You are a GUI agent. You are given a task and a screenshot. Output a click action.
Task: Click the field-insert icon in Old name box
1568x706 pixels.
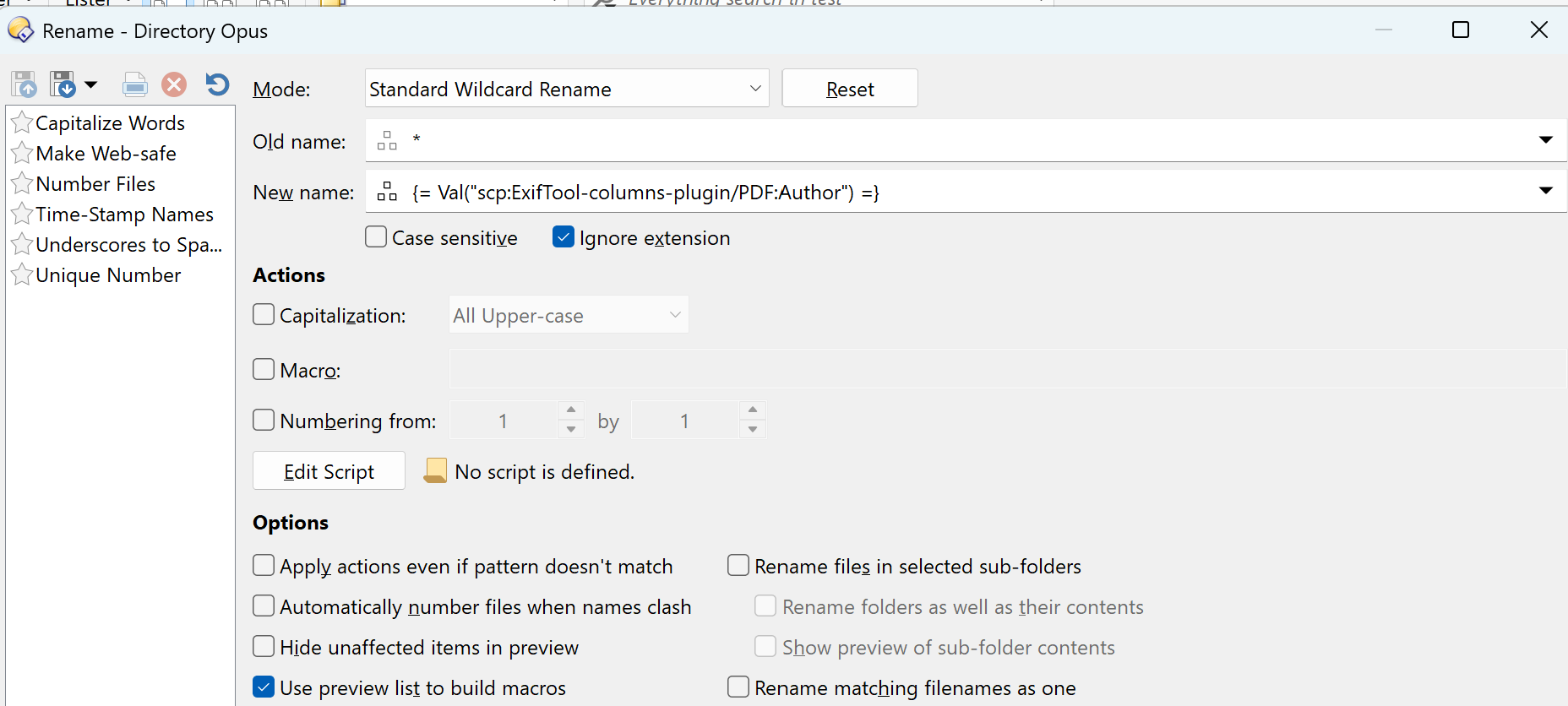click(387, 140)
